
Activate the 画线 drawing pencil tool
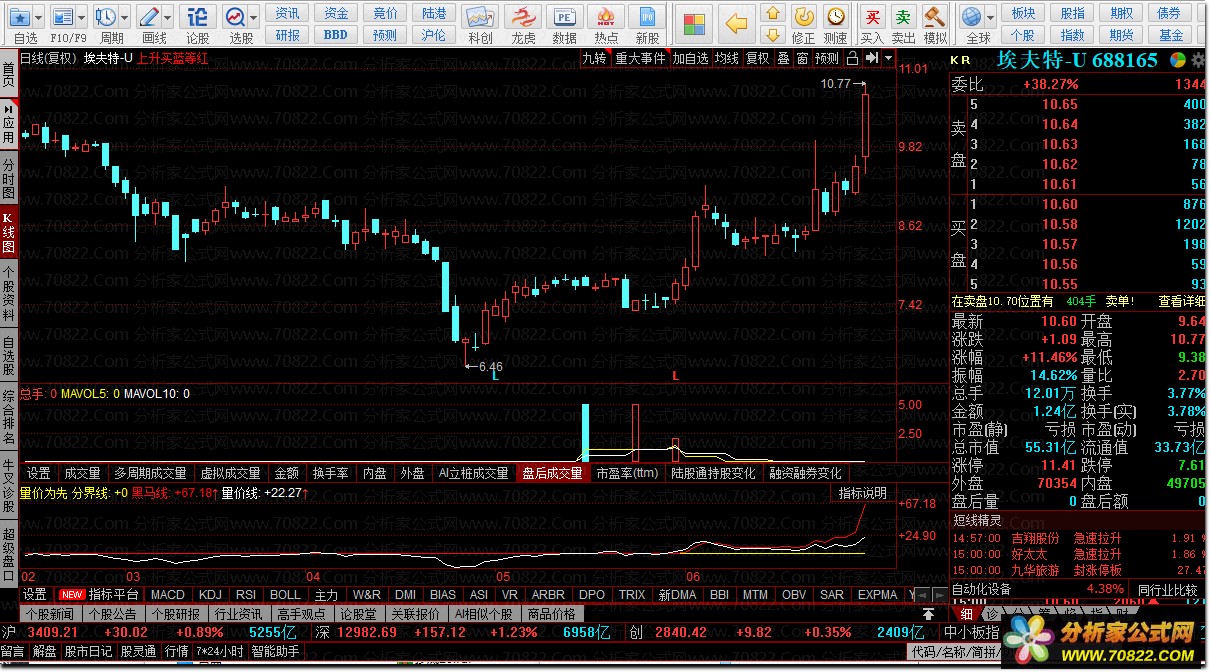[x=150, y=16]
